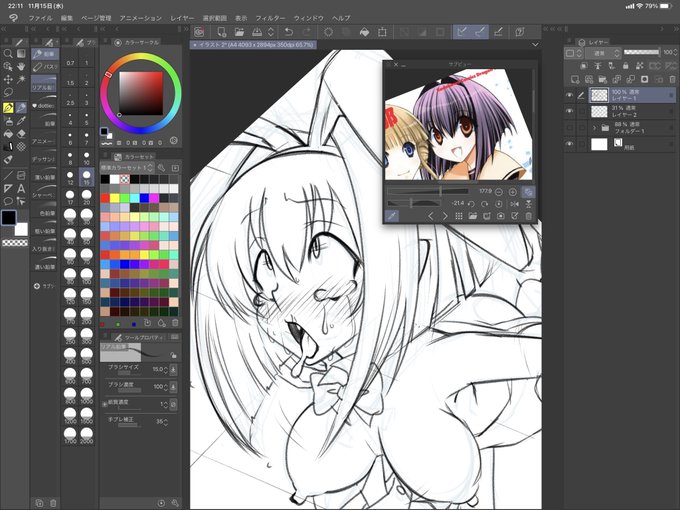Flip the Sub View image horizontally
Viewport: 680px width, 510px height.
click(x=514, y=203)
